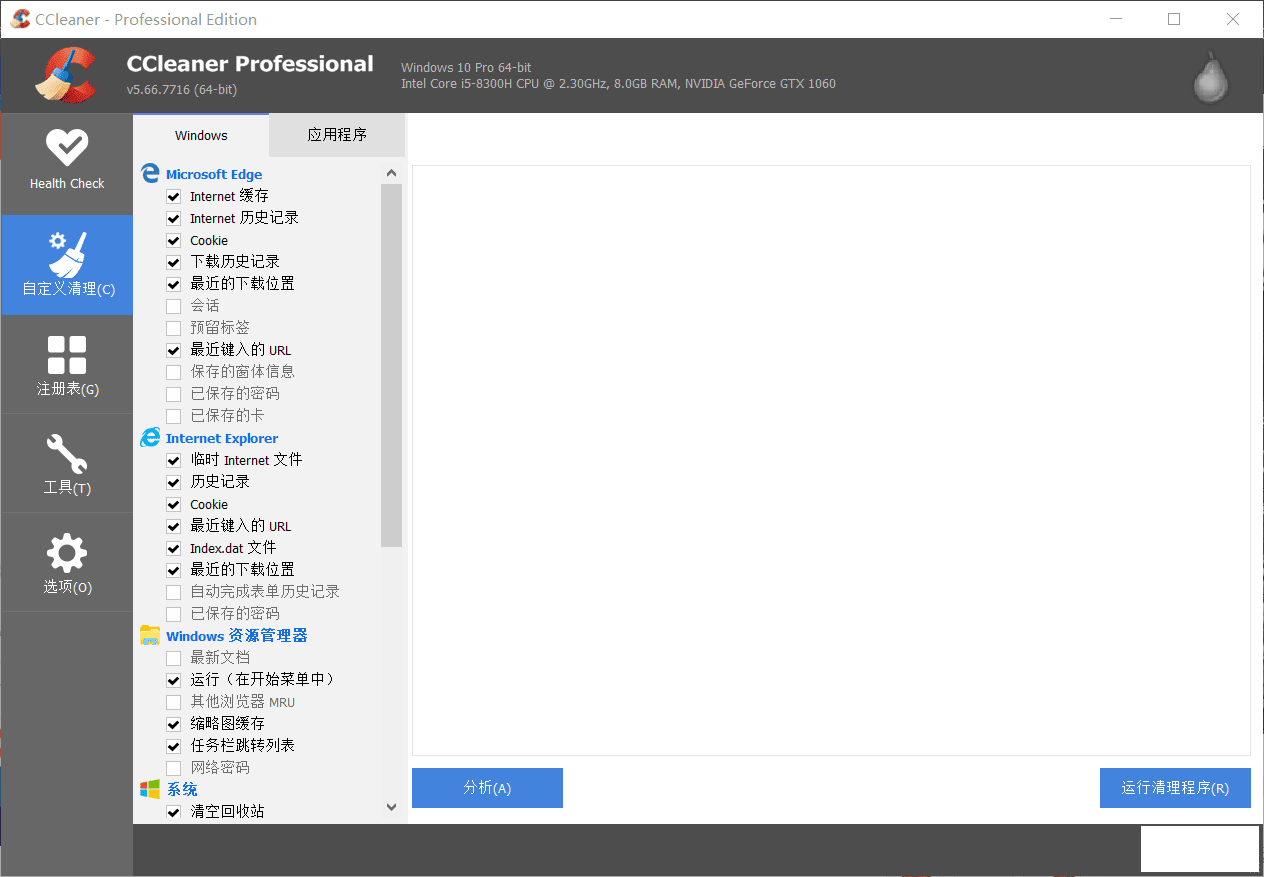Uncheck Edge Internet 缓存 checkbox
The width and height of the screenshot is (1264, 877).
click(x=174, y=196)
